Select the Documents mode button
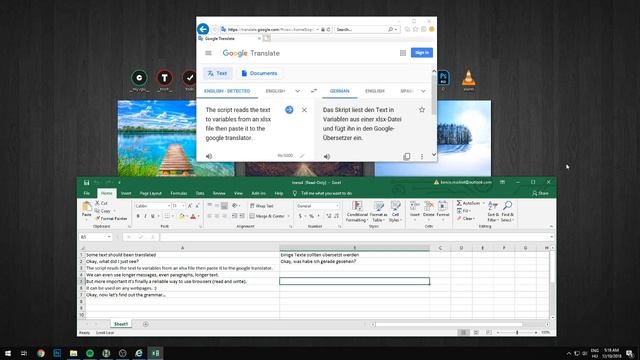The width and height of the screenshot is (640, 360). (x=259, y=73)
